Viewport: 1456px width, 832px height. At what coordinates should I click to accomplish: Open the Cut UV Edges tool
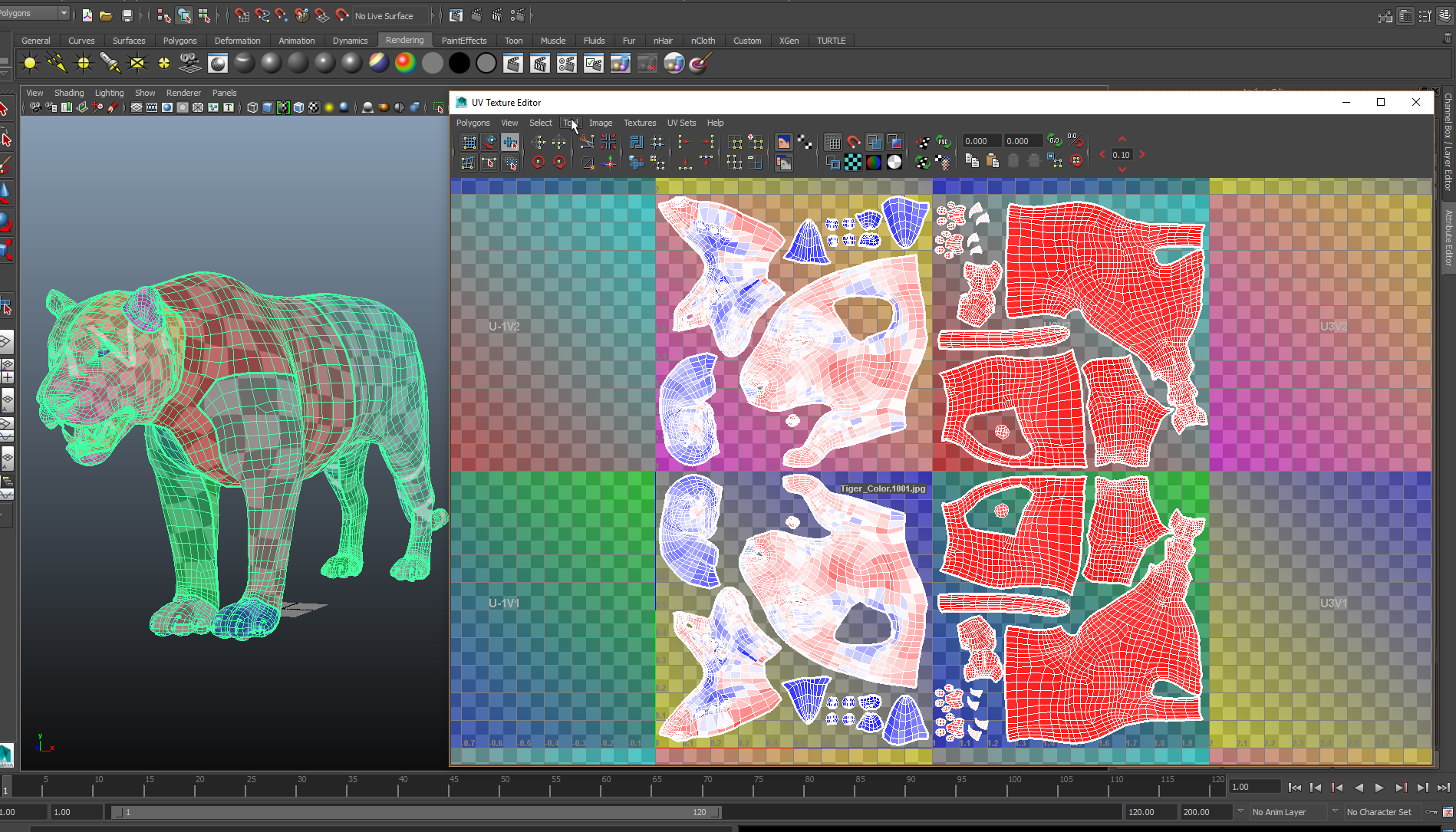coord(586,141)
